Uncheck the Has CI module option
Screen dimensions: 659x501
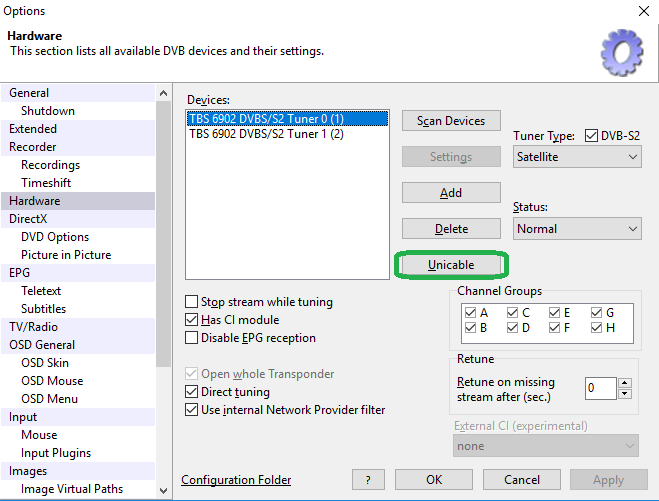[192, 320]
